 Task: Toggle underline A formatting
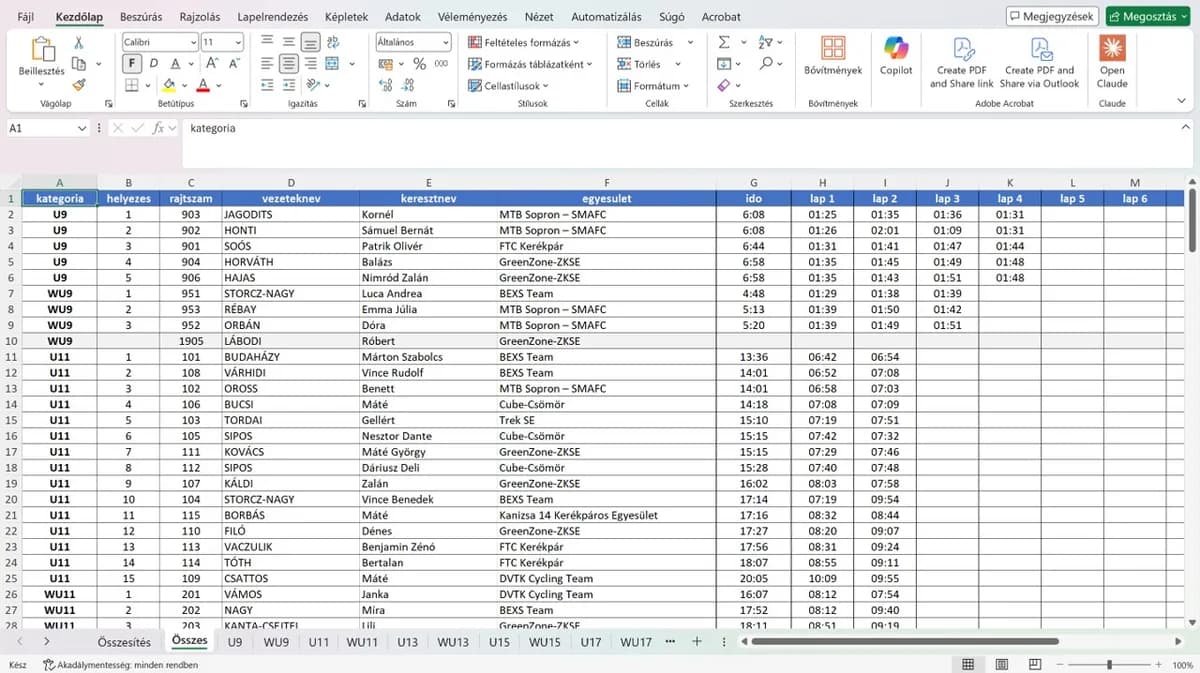(x=173, y=63)
